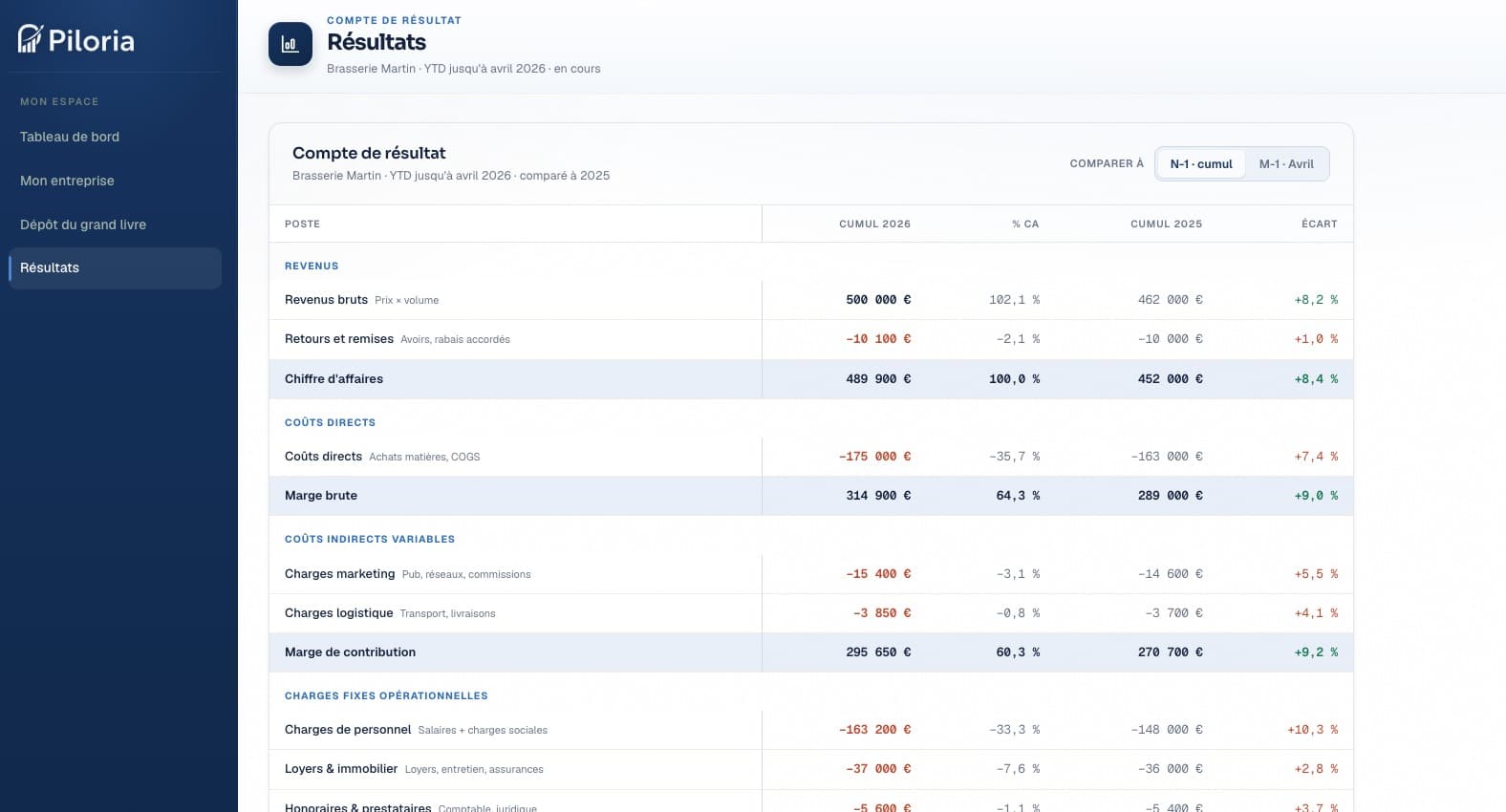Click the CHARGES FIXES OPÉRATIONNELLES heading
The image size is (1506, 812).
386,695
